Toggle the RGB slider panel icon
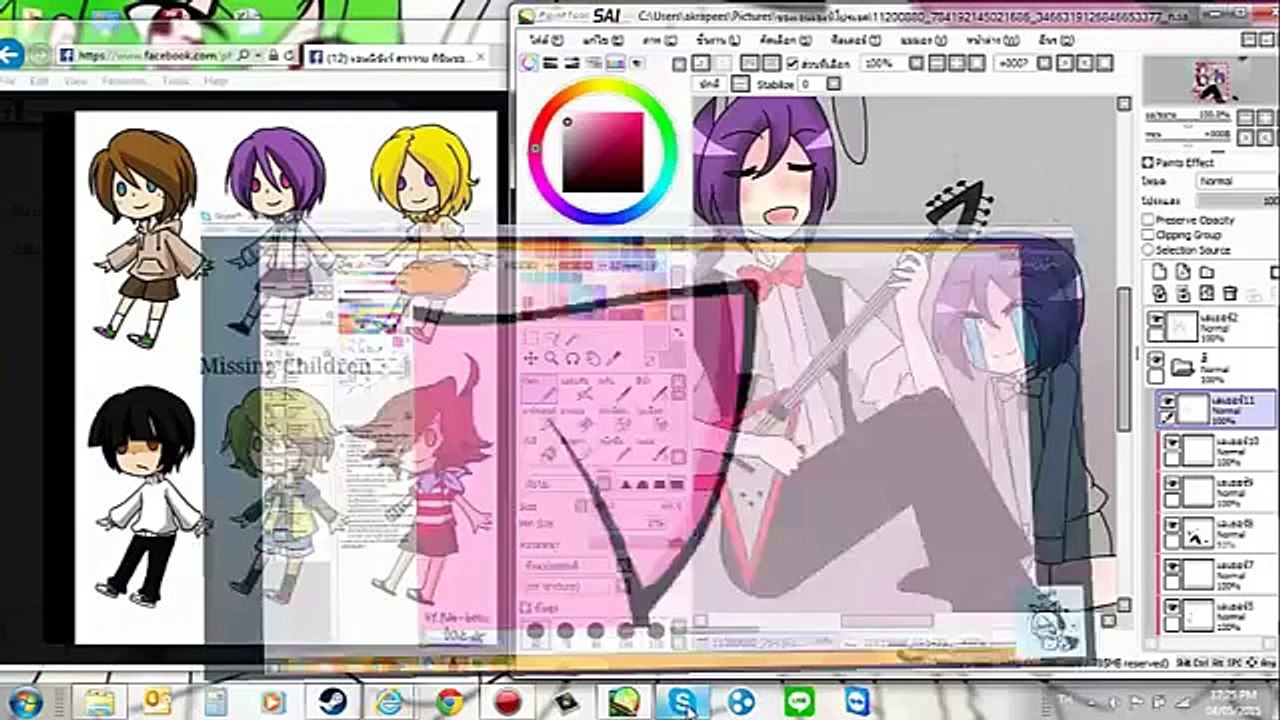 click(552, 63)
